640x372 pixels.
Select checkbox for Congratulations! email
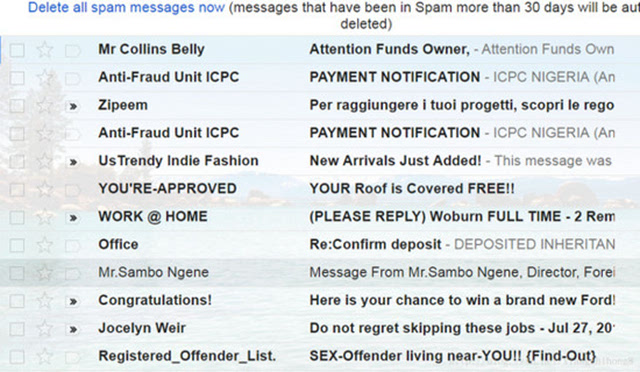(x=17, y=301)
